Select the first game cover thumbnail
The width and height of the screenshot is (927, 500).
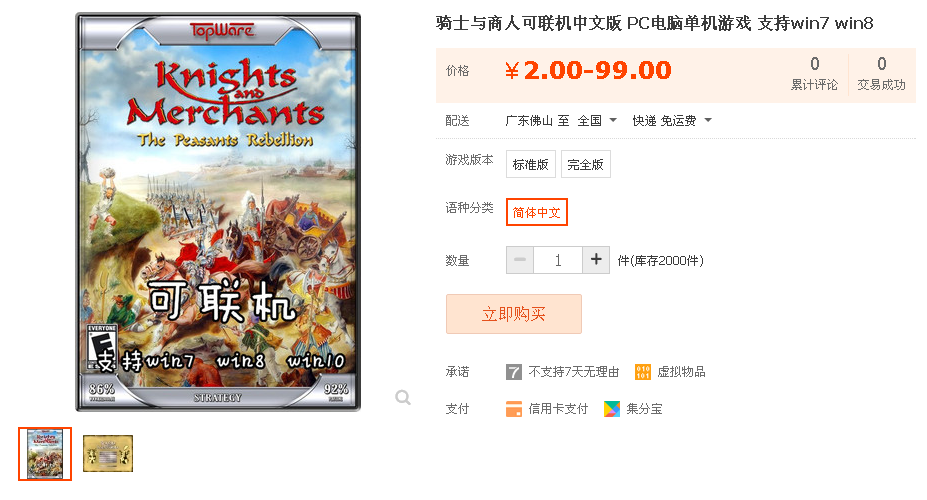click(45, 454)
